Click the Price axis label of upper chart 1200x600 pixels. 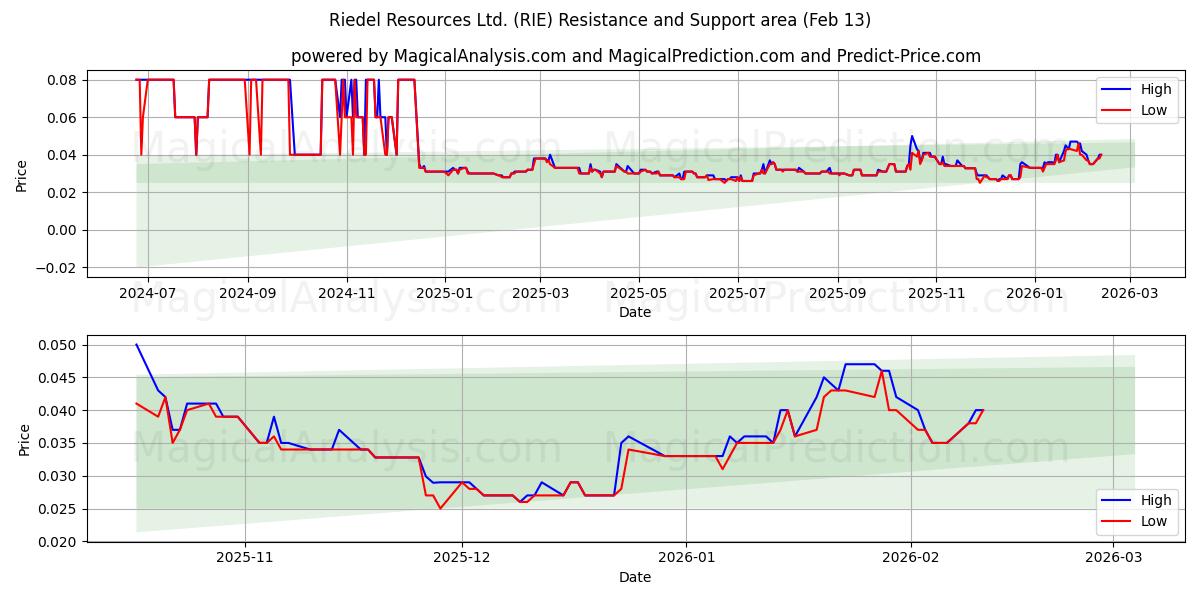coord(22,176)
